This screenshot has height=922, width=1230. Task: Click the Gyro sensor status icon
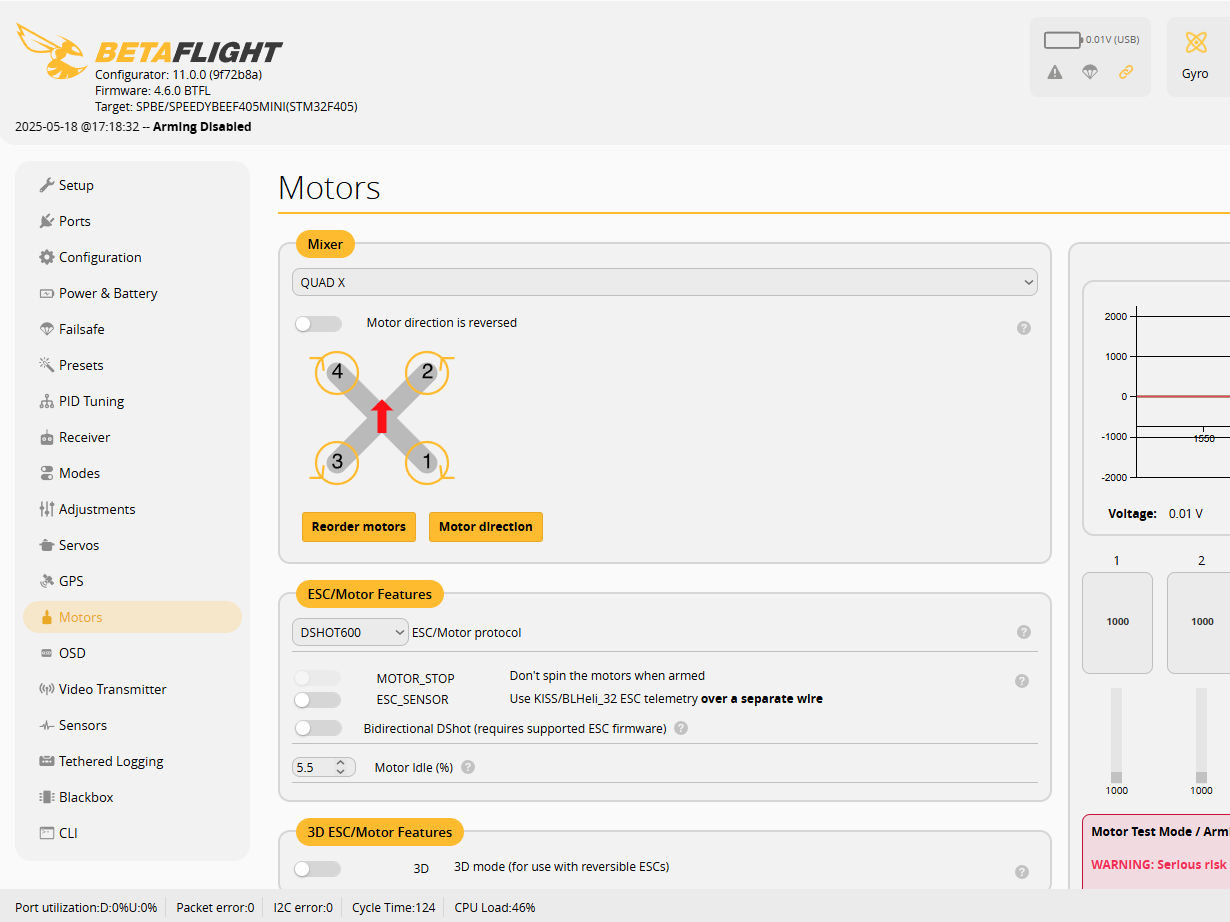coord(1196,44)
